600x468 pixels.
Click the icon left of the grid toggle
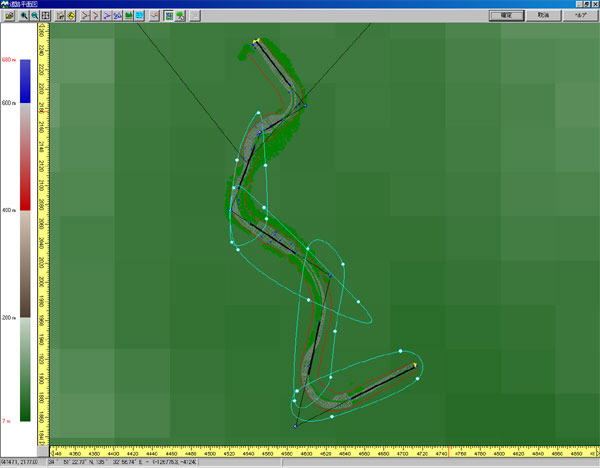(154, 16)
